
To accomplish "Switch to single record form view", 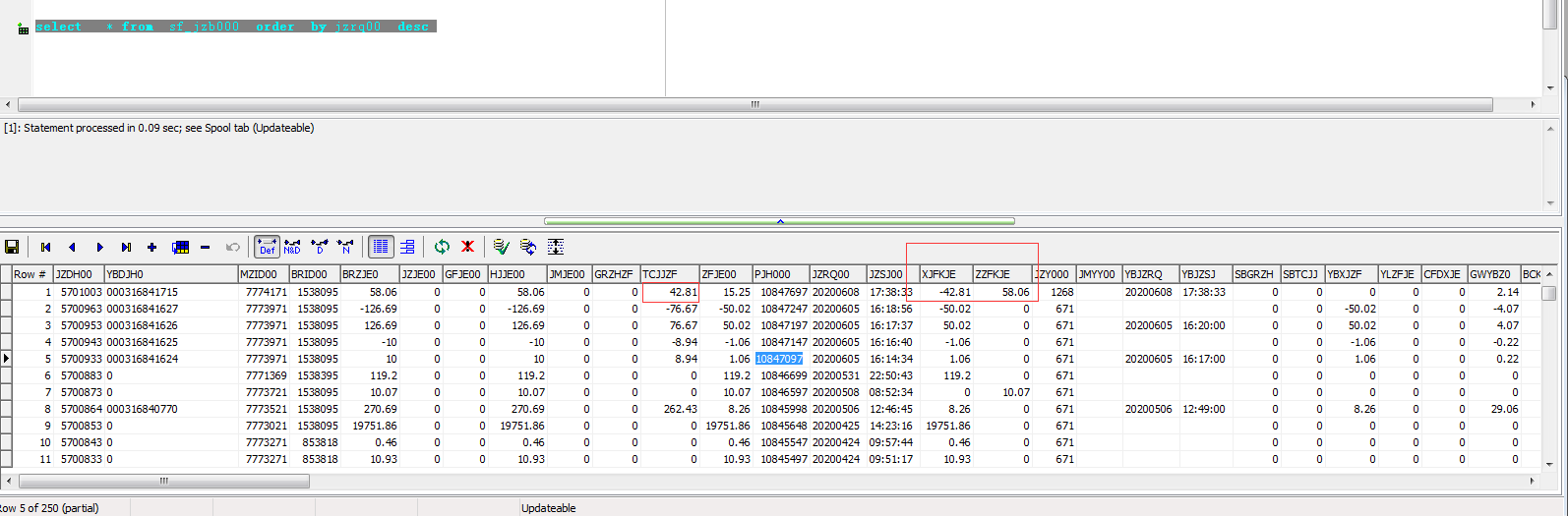I will coord(407,247).
